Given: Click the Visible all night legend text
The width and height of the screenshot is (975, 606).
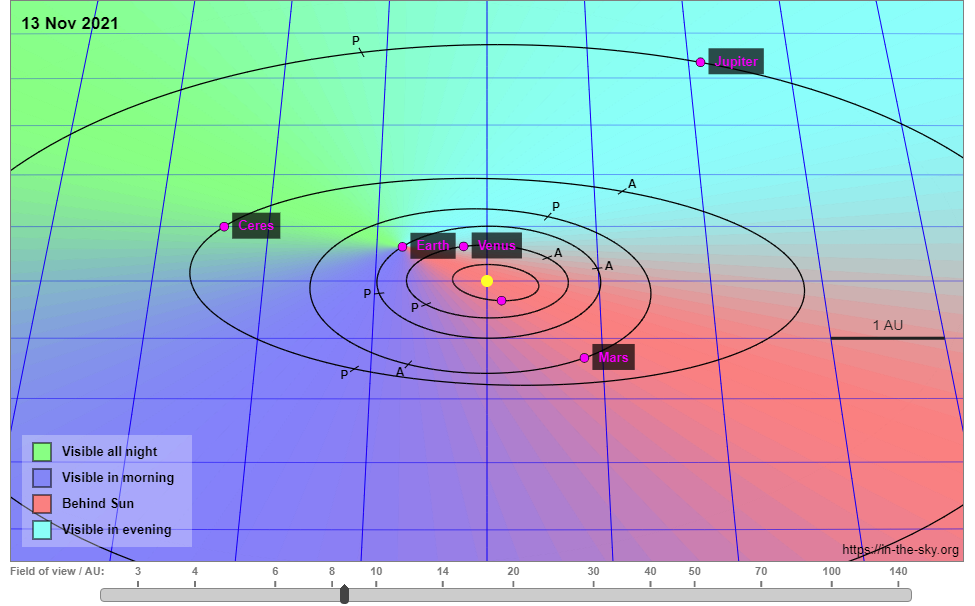Looking at the screenshot, I should tap(109, 452).
